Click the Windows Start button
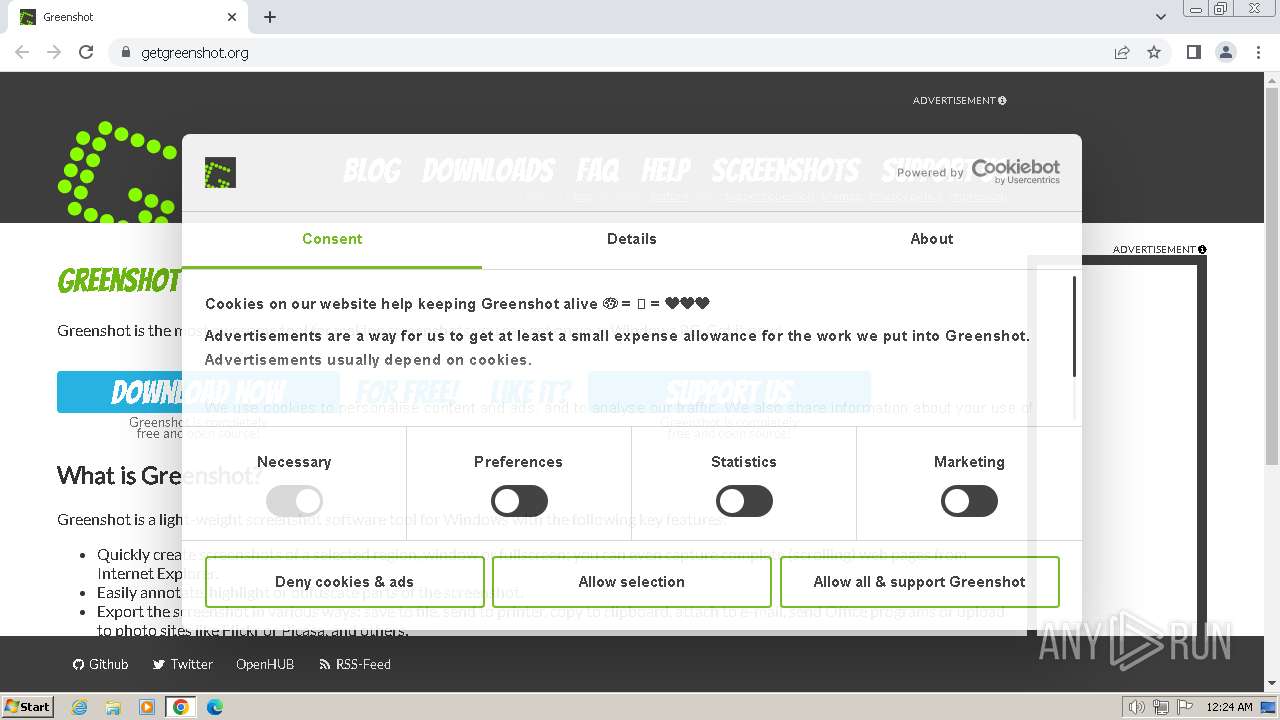 point(28,706)
